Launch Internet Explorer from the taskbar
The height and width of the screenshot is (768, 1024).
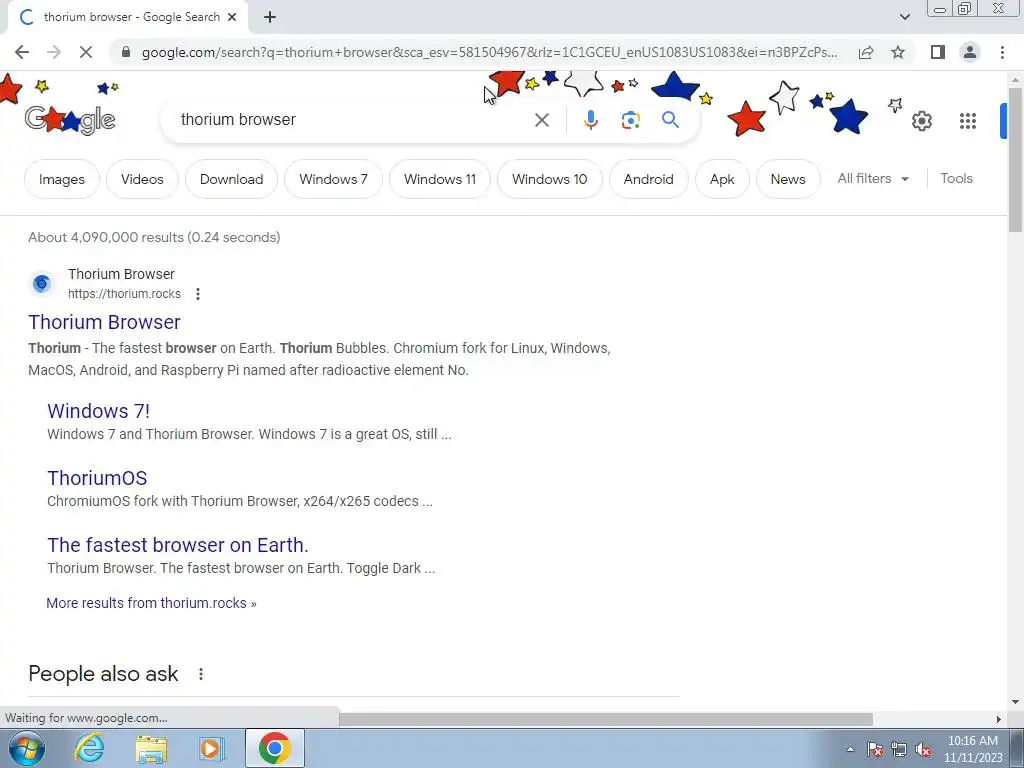point(89,748)
